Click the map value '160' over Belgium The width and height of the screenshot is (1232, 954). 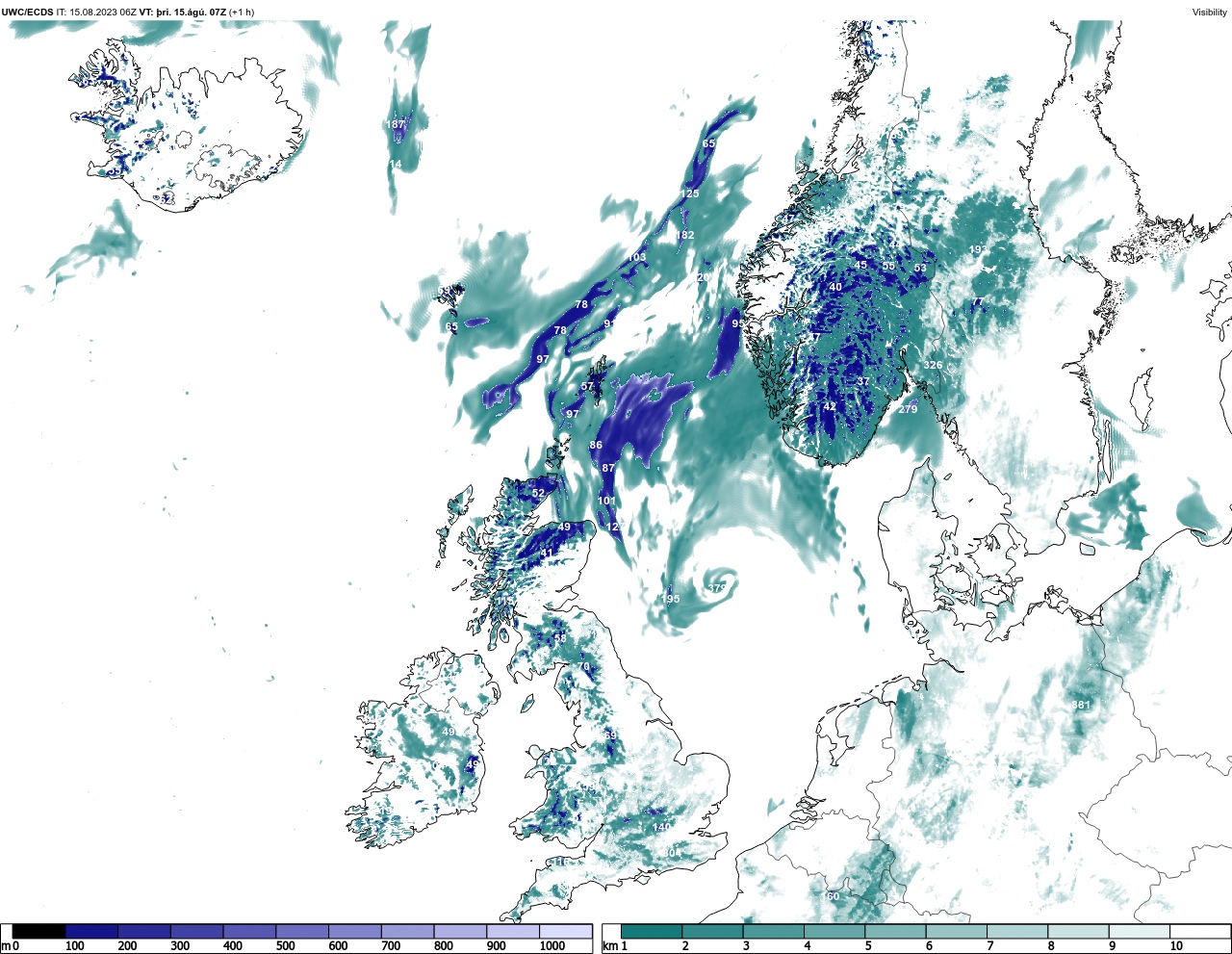tap(831, 896)
